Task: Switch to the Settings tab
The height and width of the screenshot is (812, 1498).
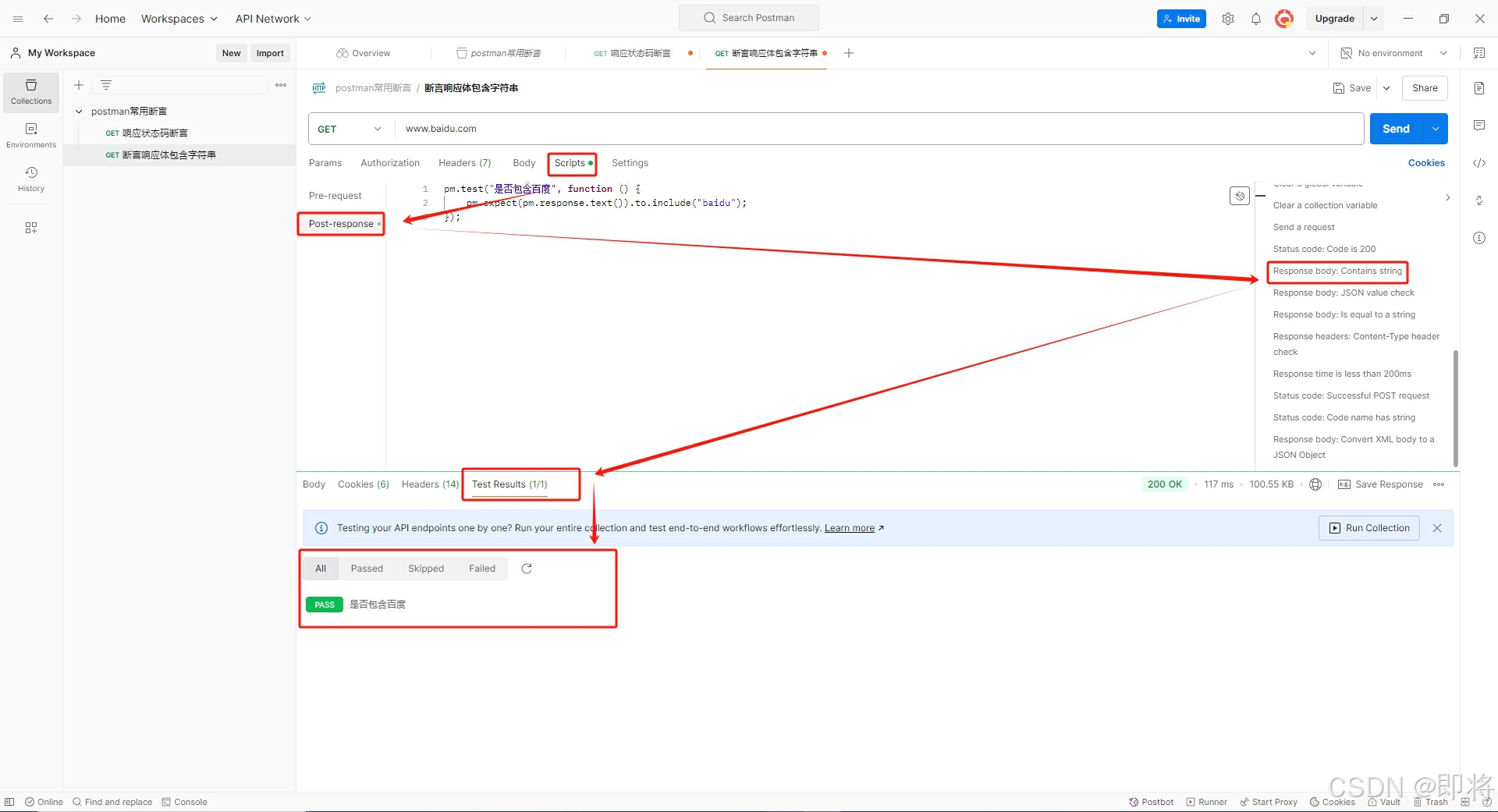Action: (x=630, y=163)
